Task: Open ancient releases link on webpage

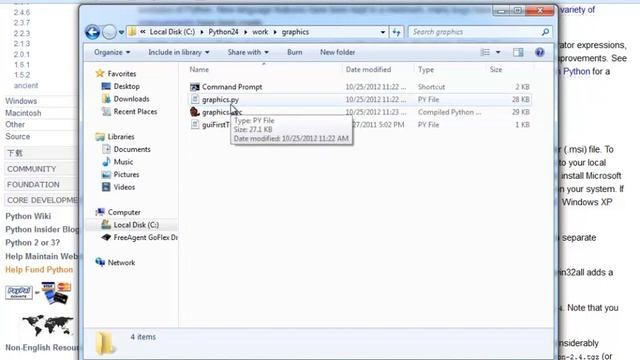Action: point(26,85)
